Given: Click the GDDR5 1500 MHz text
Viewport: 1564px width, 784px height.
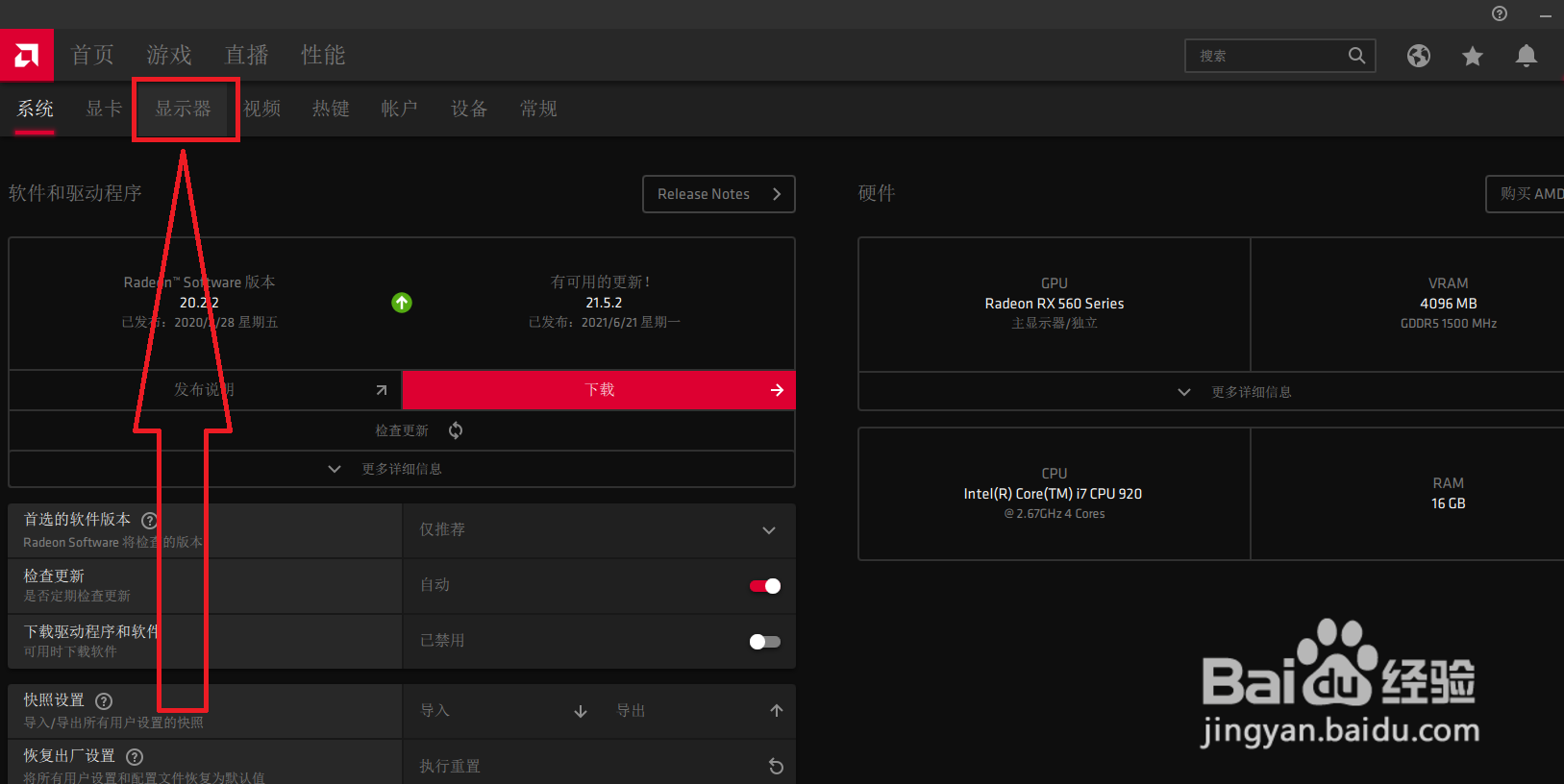Looking at the screenshot, I should (x=1449, y=324).
